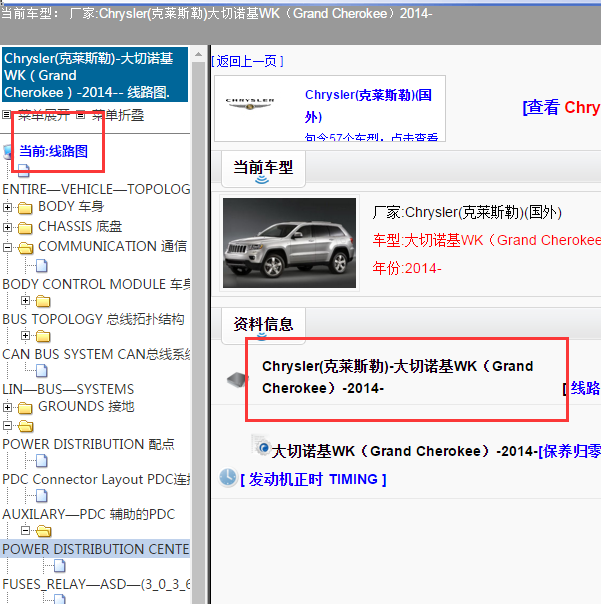The width and height of the screenshot is (601, 604).
Task: Go back via 返回上一页 link
Action: point(247,61)
